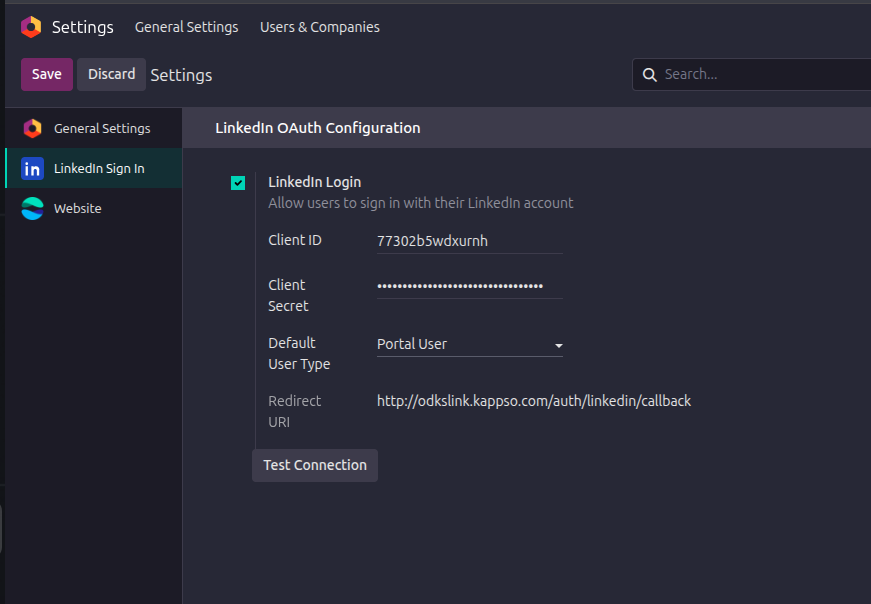
Task: Click the 'Client Secret' field label
Action: pyautogui.click(x=288, y=295)
